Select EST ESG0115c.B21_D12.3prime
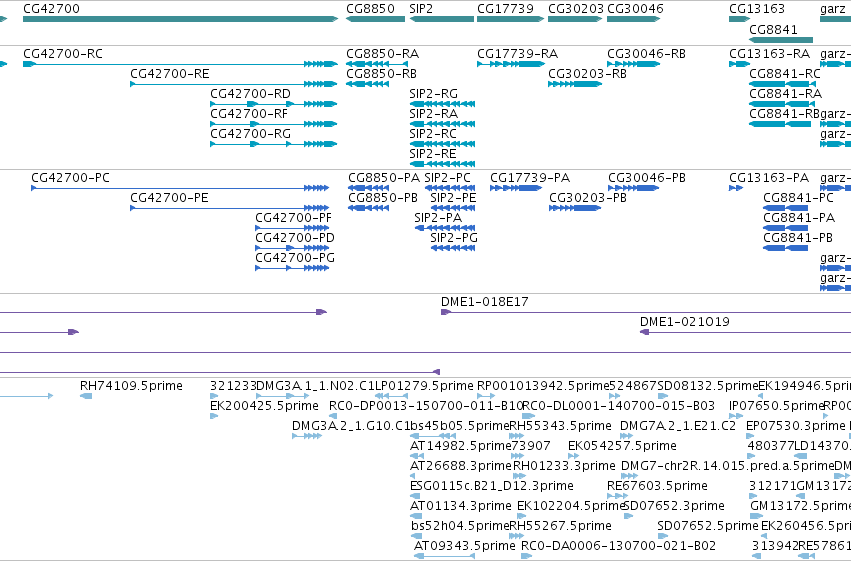This screenshot has width=851, height=561. pyautogui.click(x=415, y=496)
